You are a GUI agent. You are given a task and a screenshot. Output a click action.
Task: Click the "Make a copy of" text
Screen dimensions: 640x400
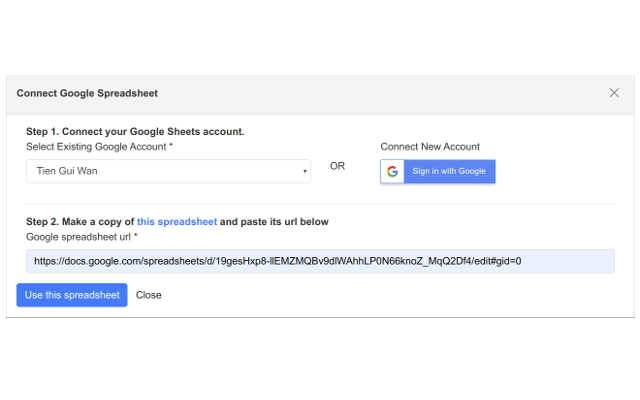[98, 221]
